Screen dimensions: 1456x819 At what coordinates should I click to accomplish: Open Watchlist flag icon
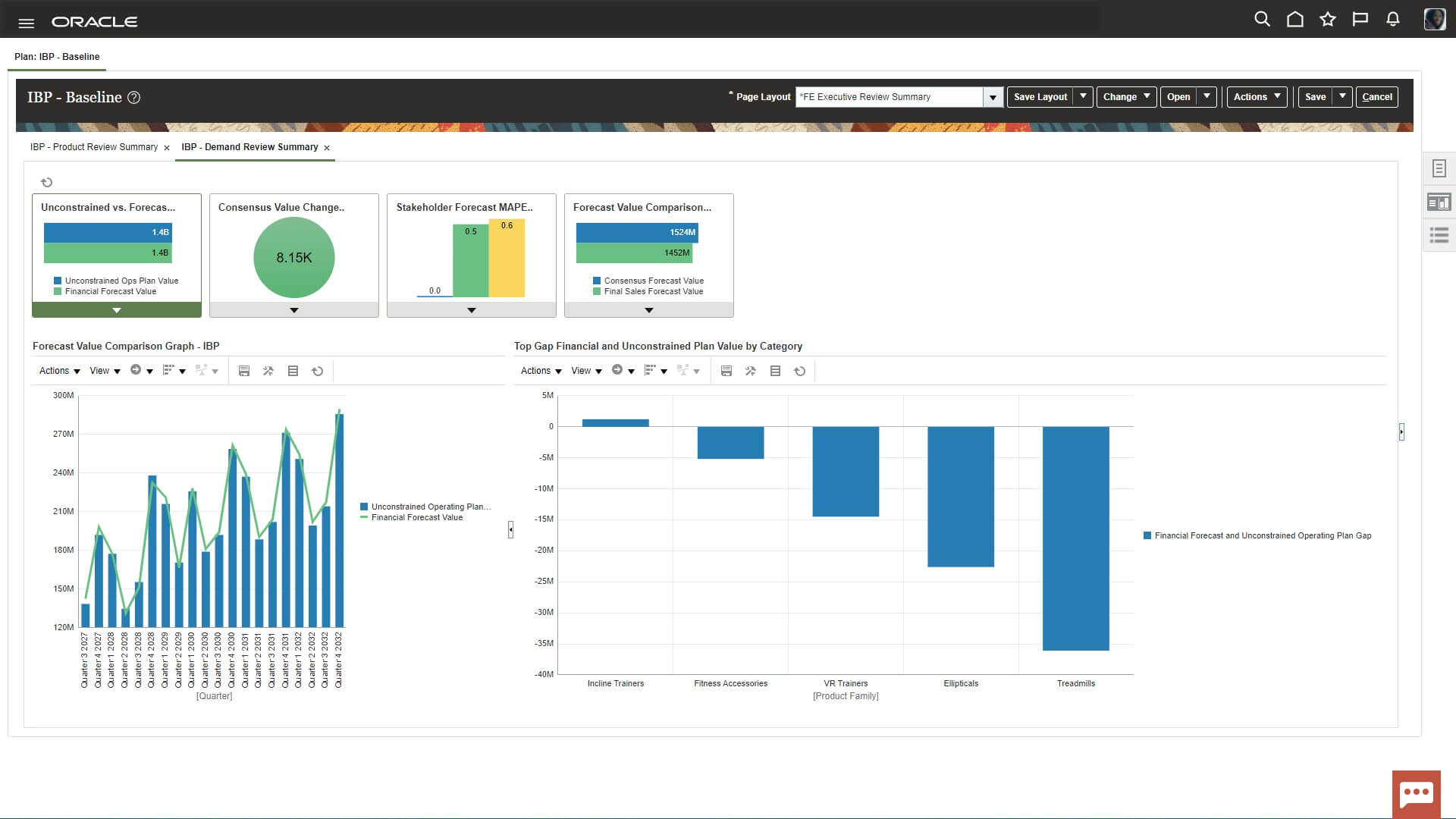(x=1360, y=20)
